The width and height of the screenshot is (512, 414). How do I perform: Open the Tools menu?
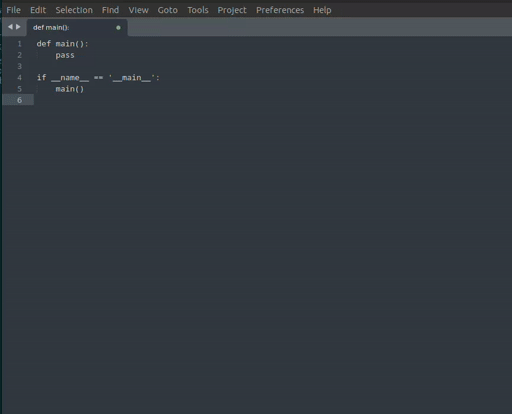click(x=198, y=10)
